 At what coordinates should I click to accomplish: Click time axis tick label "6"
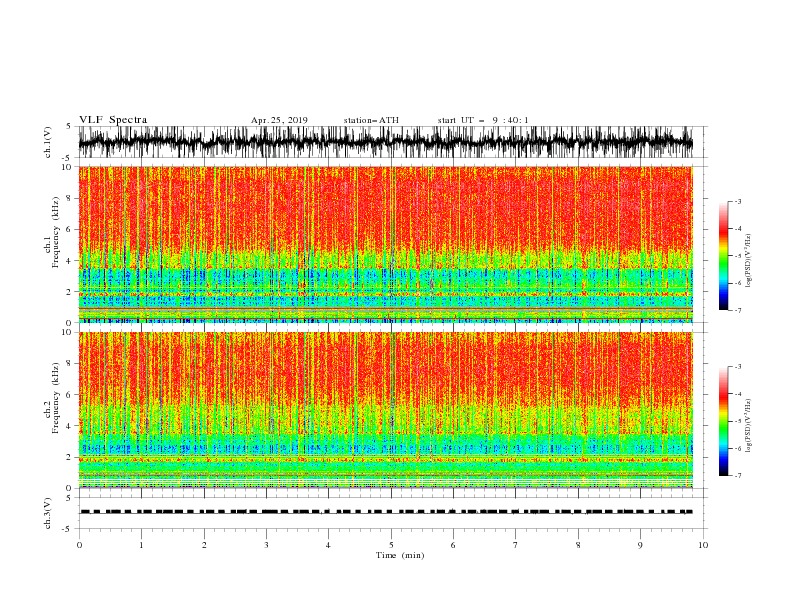(453, 545)
